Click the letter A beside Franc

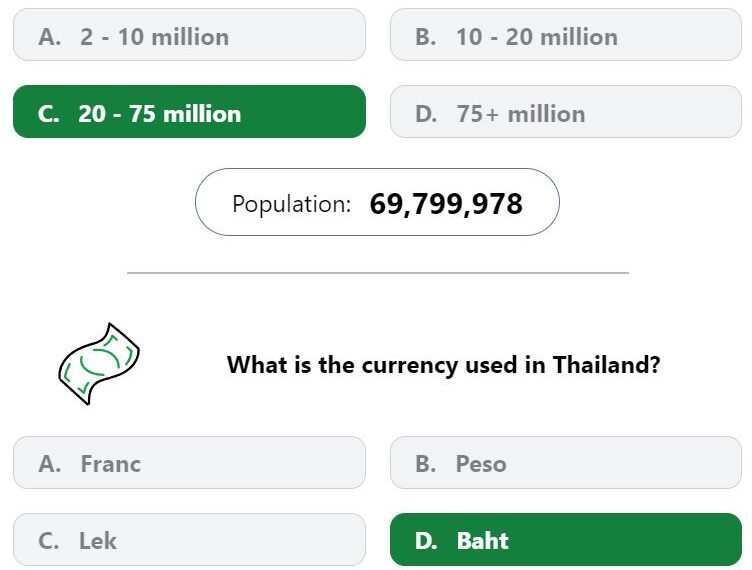(48, 464)
